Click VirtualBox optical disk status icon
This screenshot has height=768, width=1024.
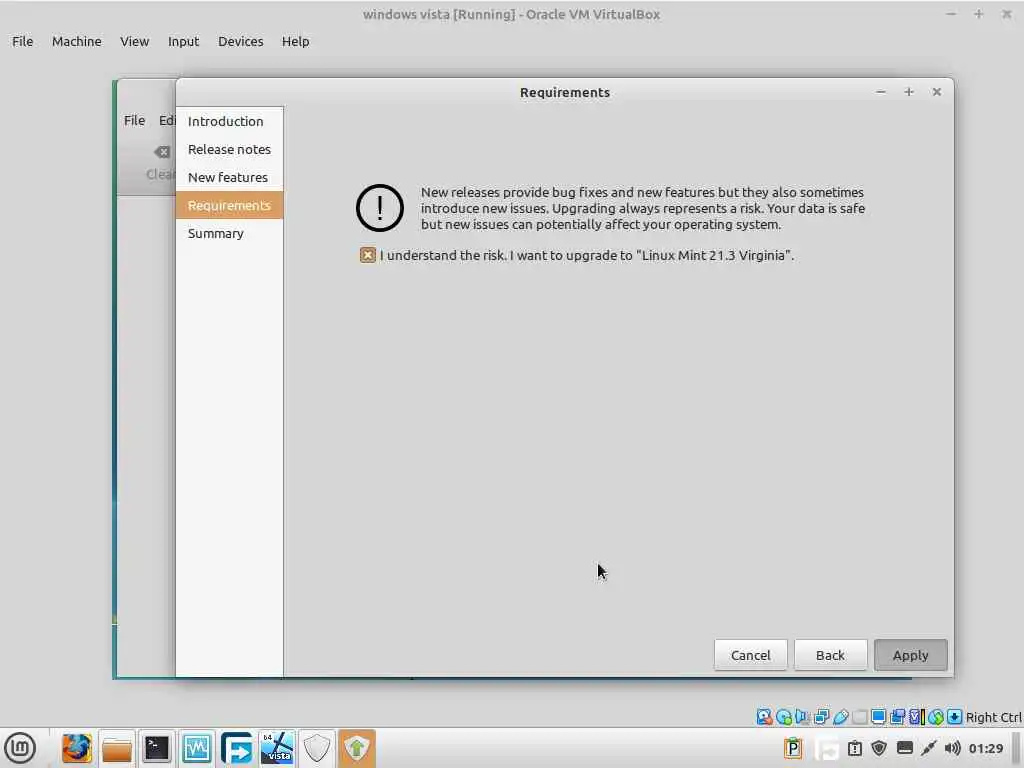coord(784,717)
